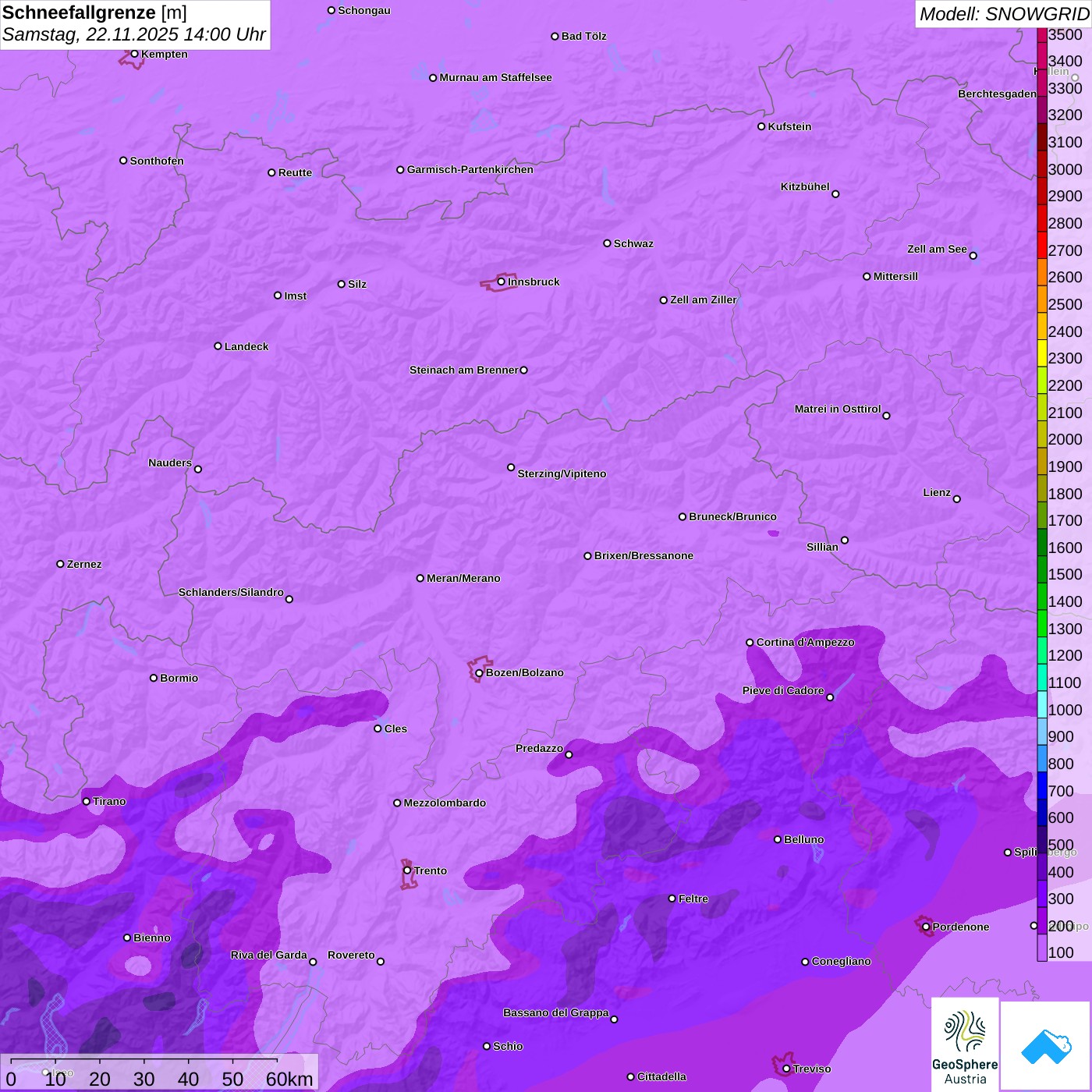Screen dimensions: 1092x1092
Task: Click the 2700 m red legend color
Action: point(1042,245)
